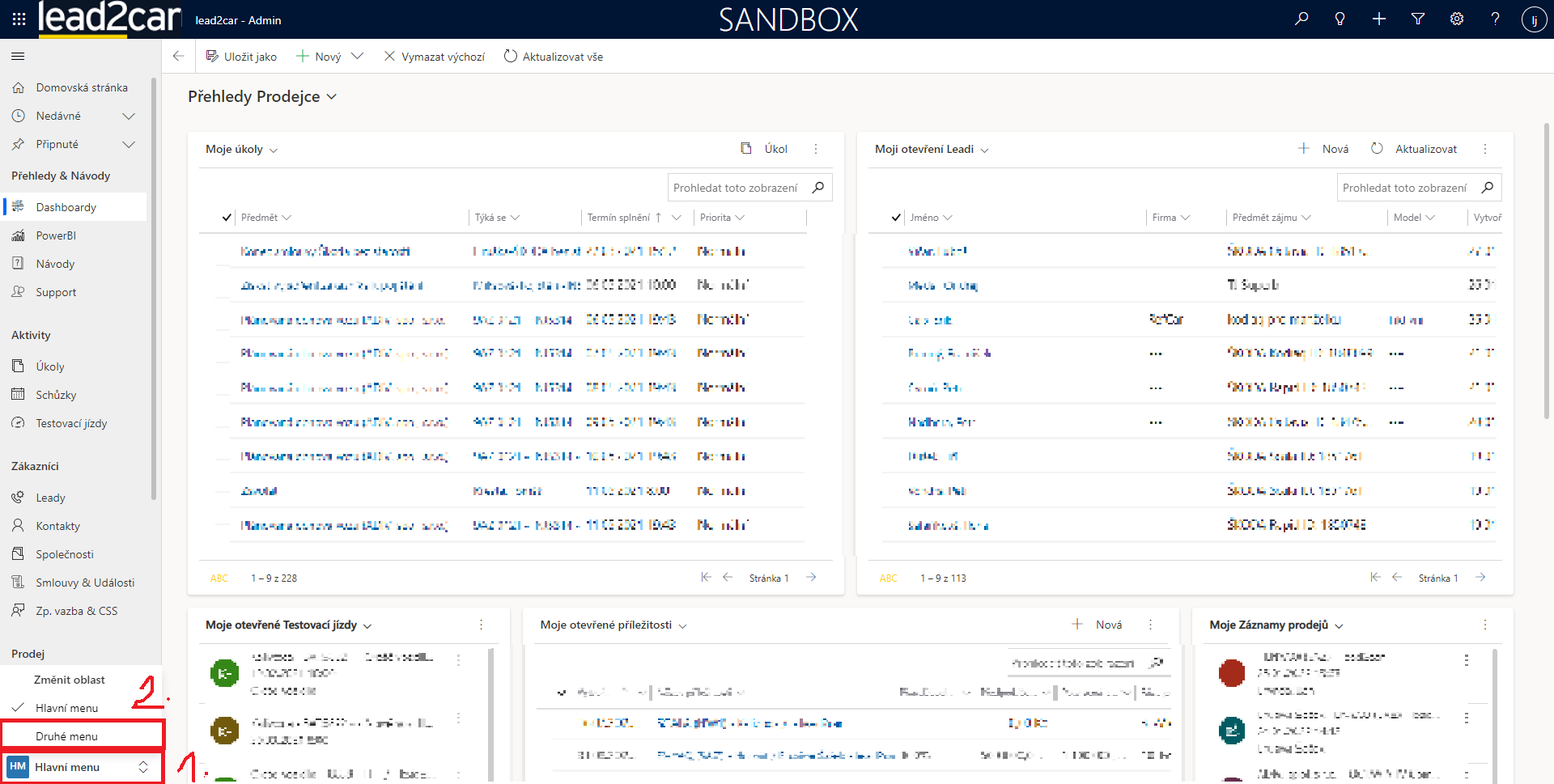Toggle select-all checkbox in Moje úkoly table

tap(227, 218)
